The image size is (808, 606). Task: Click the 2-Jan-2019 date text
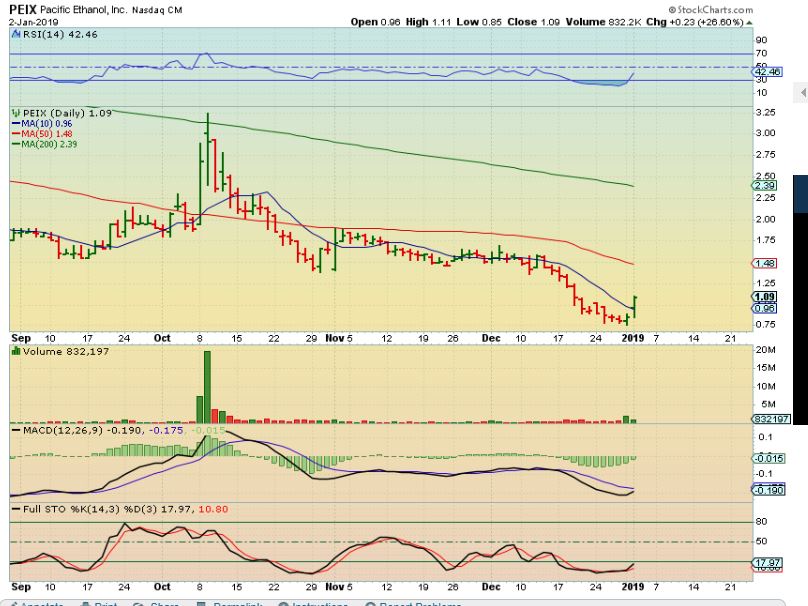click(x=34, y=22)
